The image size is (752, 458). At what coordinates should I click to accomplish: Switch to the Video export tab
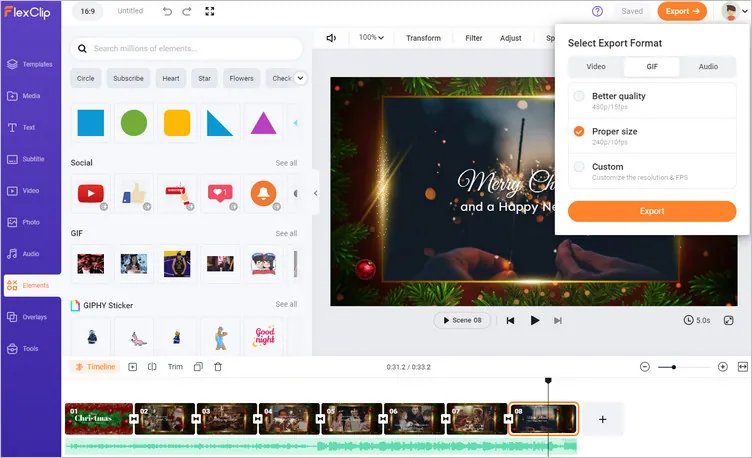[596, 67]
